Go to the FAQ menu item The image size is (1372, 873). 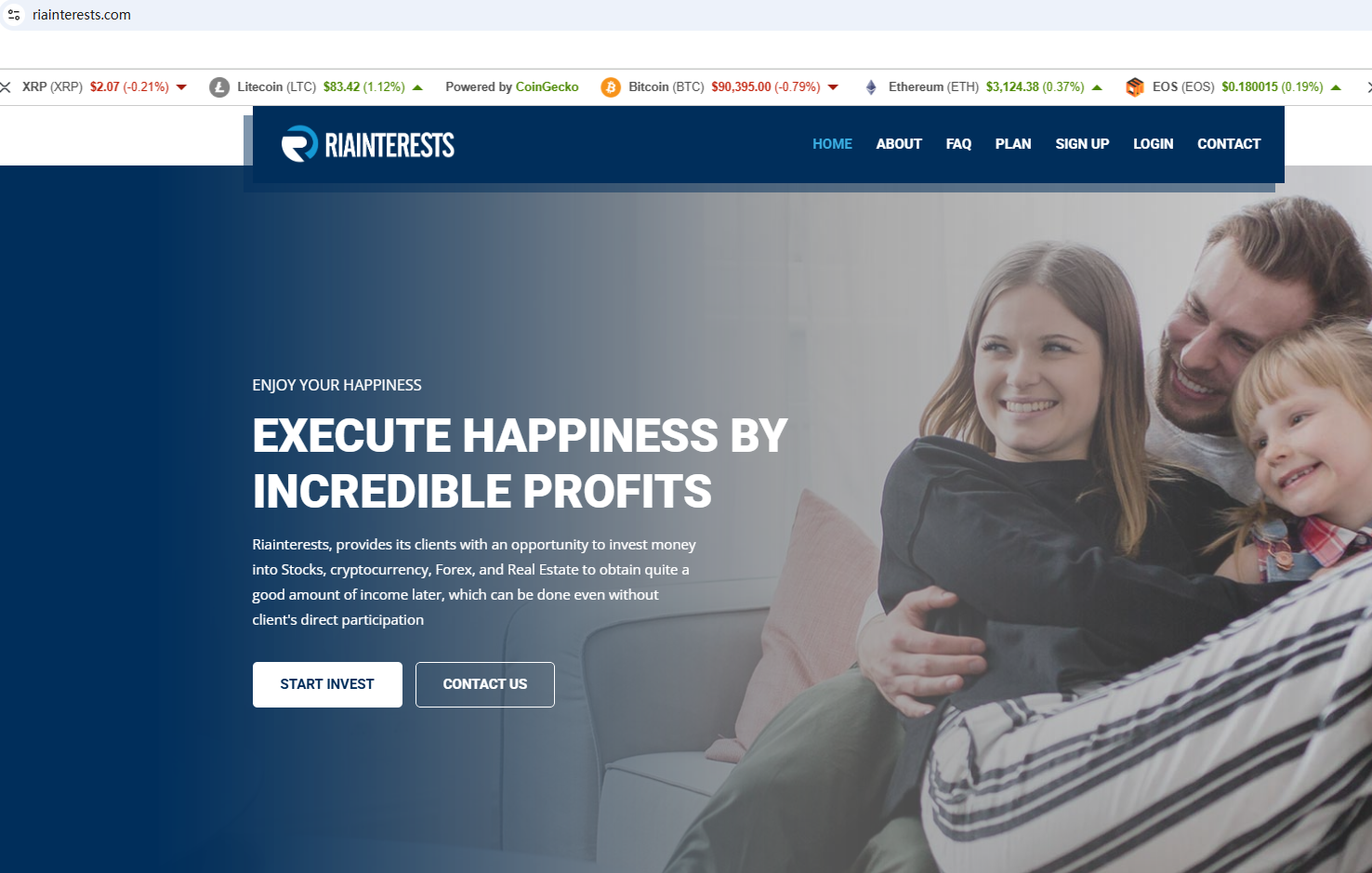pyautogui.click(x=958, y=144)
